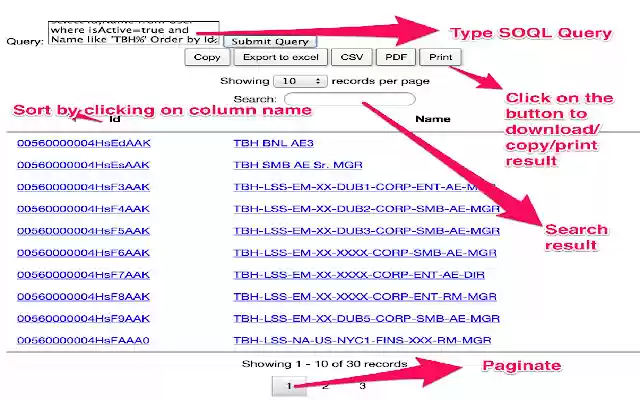Click the Print button

tap(440, 57)
